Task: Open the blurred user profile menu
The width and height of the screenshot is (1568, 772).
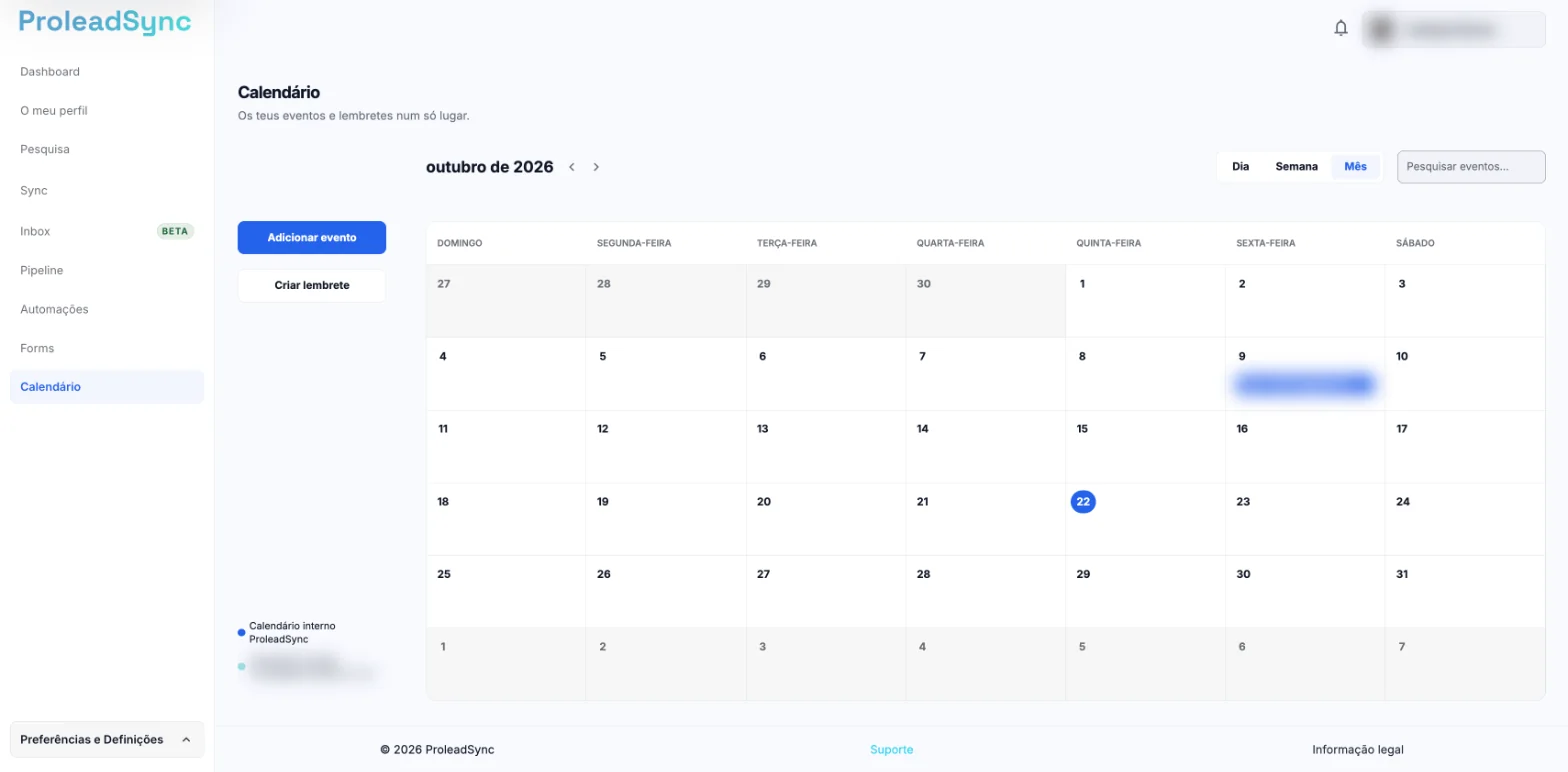Action: 1453,30
